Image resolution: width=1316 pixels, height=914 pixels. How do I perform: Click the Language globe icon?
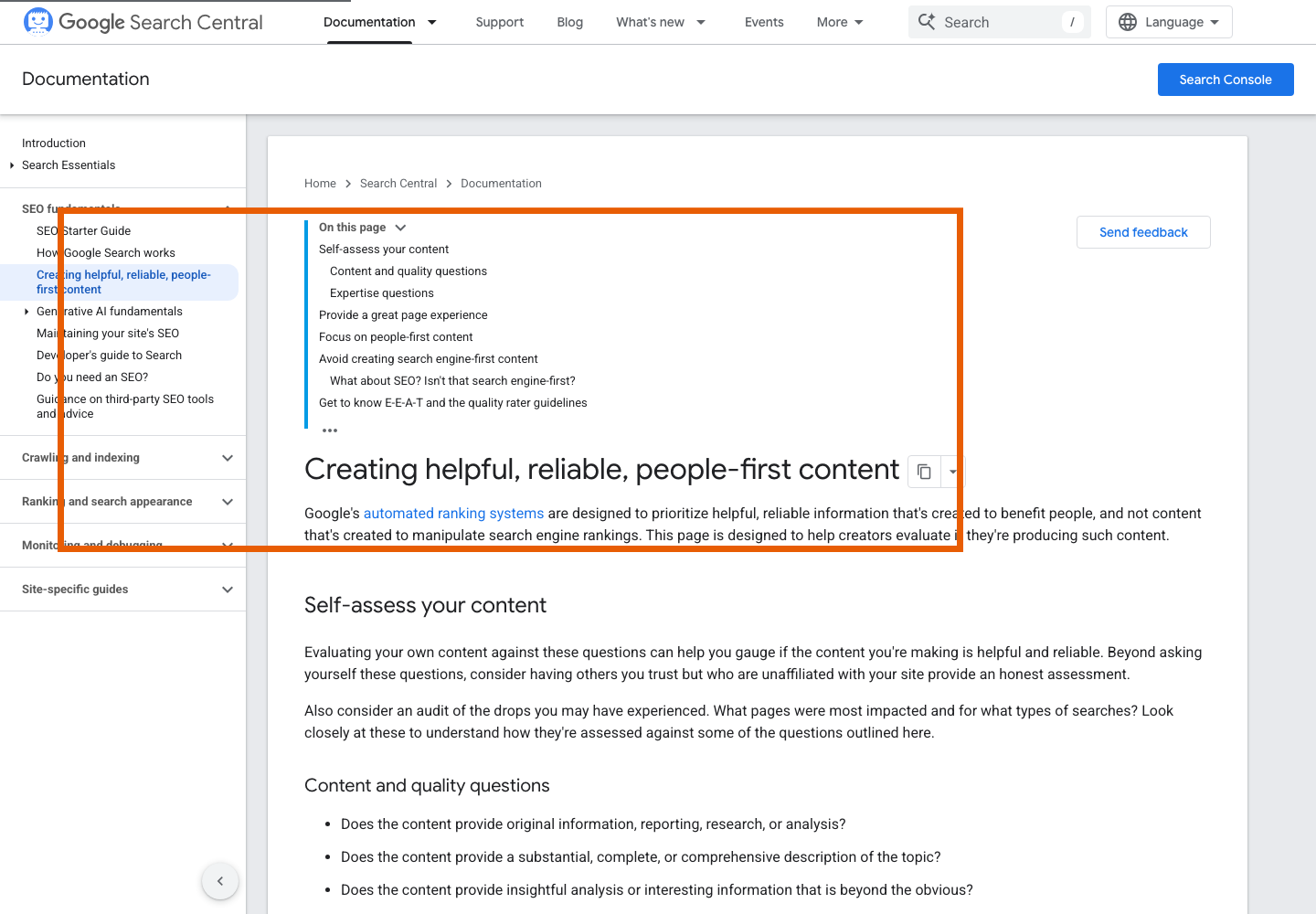(x=1128, y=22)
